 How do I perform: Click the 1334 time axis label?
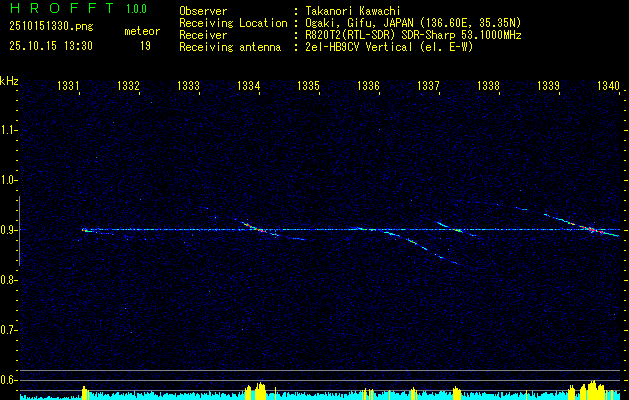[x=248, y=85]
